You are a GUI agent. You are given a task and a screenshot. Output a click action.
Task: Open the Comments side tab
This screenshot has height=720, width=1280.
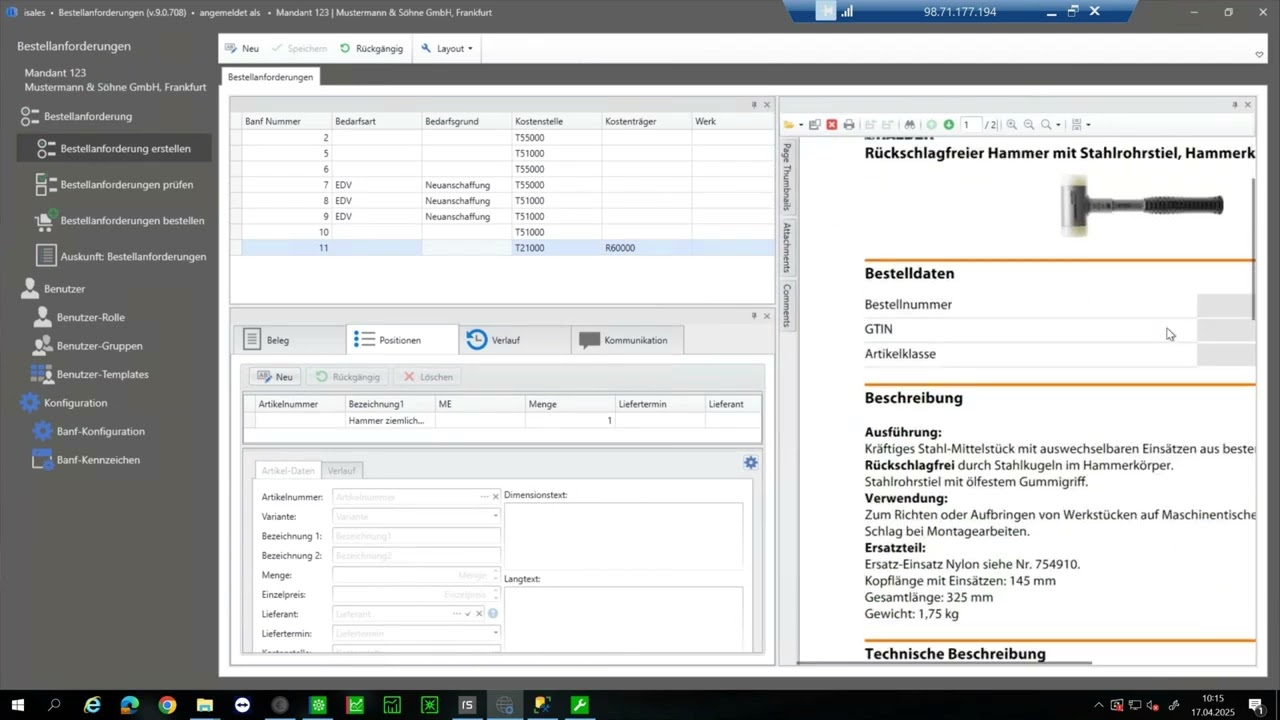click(787, 306)
